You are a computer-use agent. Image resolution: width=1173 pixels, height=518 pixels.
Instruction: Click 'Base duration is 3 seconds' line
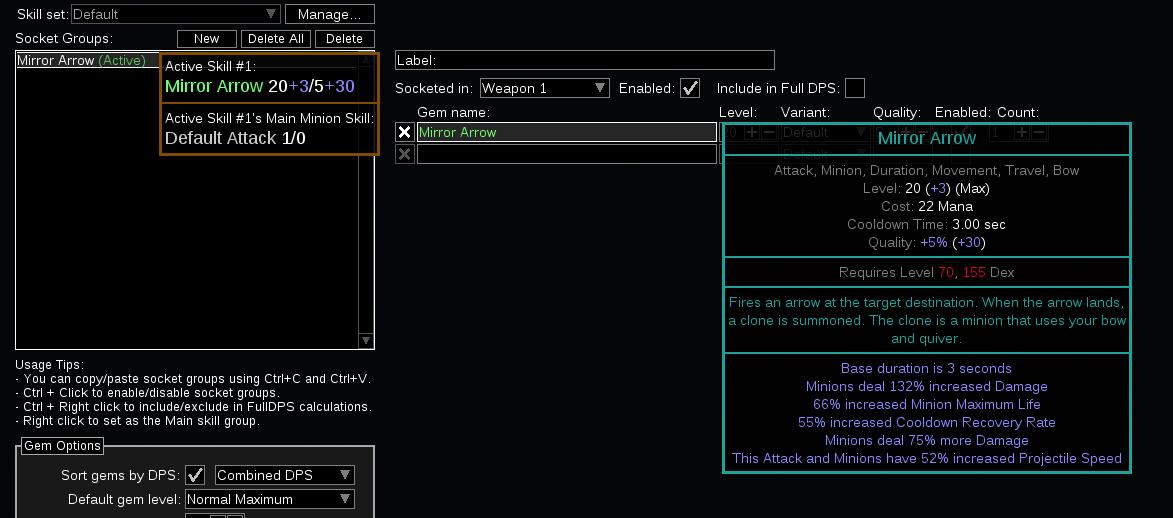tap(926, 368)
